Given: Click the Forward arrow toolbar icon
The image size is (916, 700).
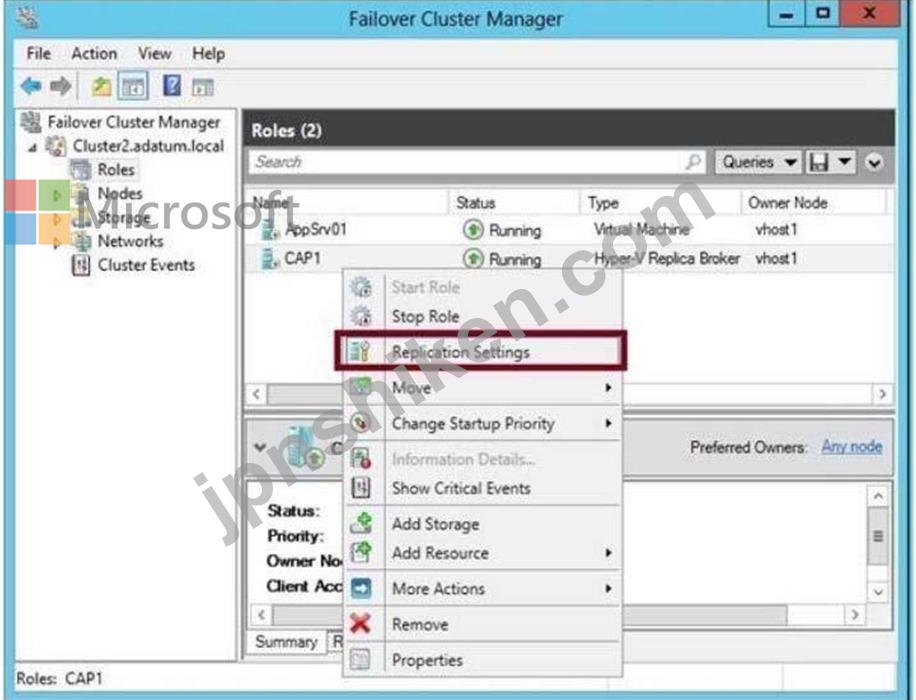Looking at the screenshot, I should (x=61, y=86).
